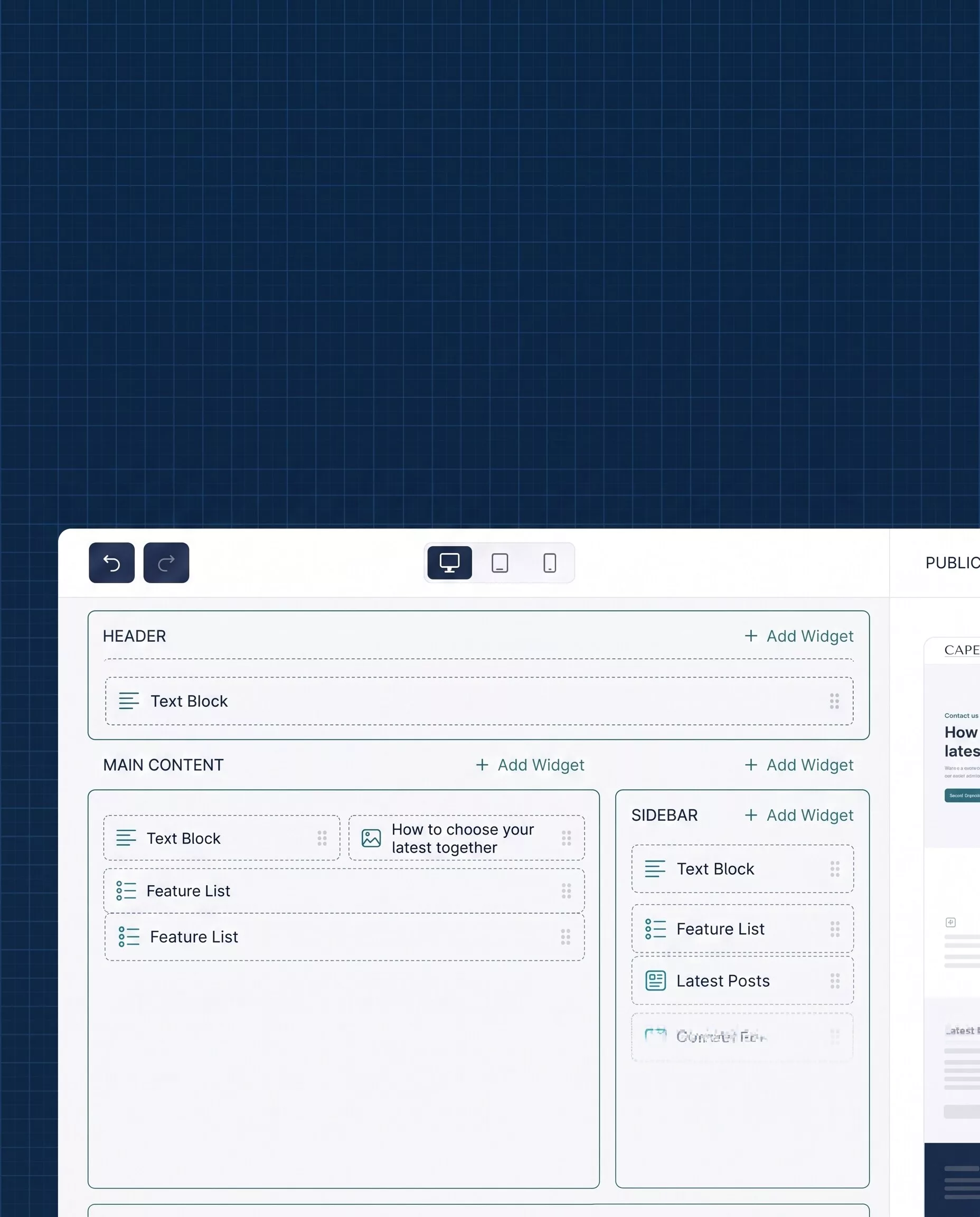Add Widget to the HEADER section
The image size is (980, 1217).
click(799, 636)
